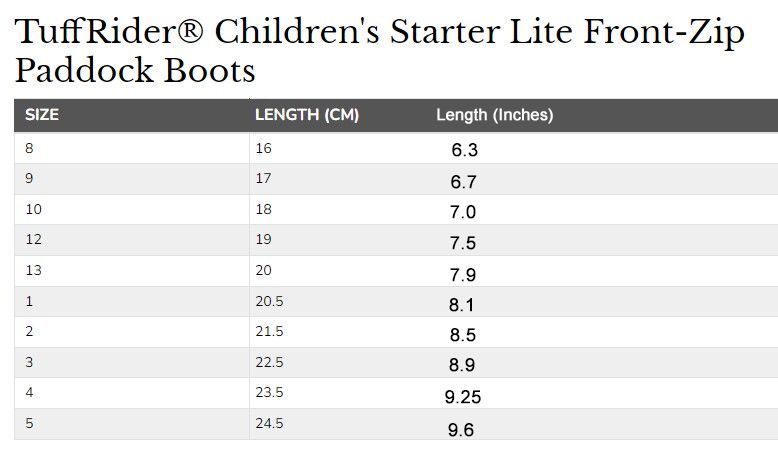Select size 13 cell
778x465 pixels.
[33, 271]
